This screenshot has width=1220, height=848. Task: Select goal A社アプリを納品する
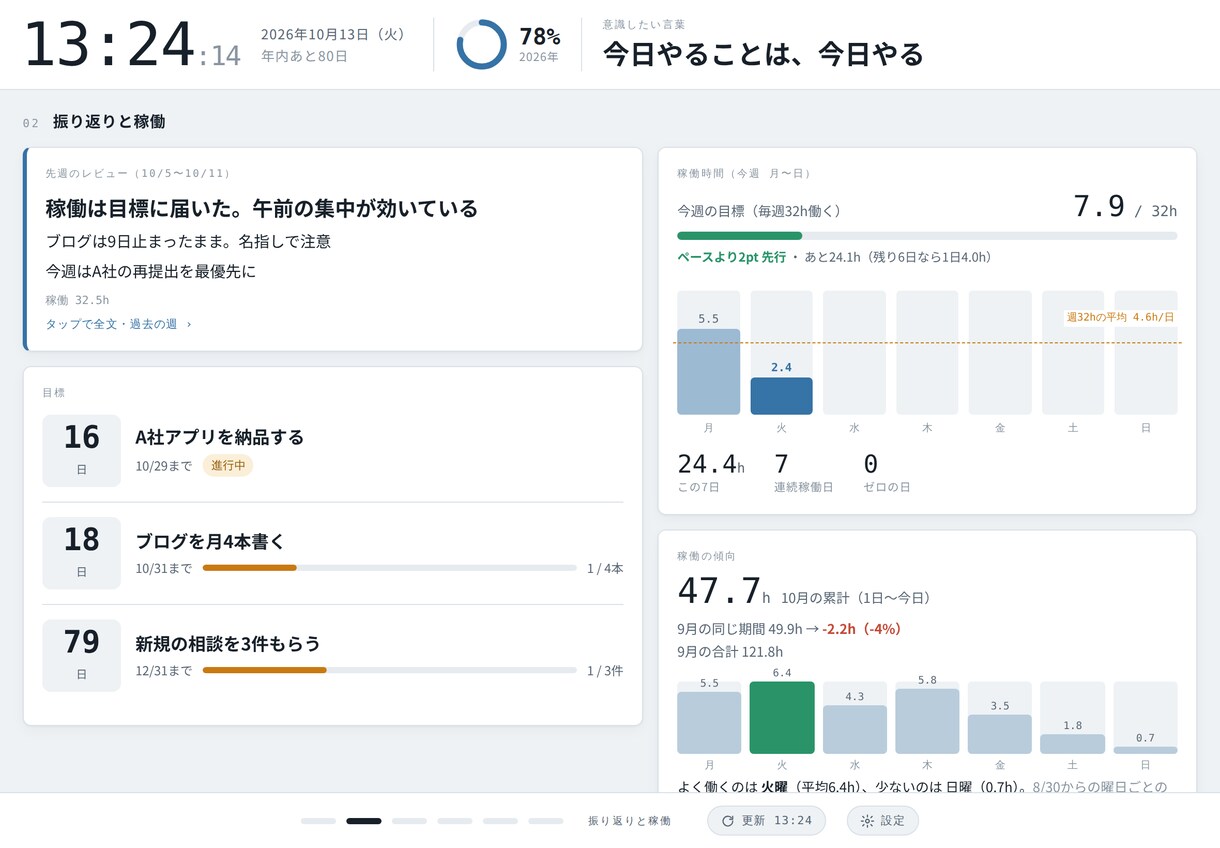(219, 437)
